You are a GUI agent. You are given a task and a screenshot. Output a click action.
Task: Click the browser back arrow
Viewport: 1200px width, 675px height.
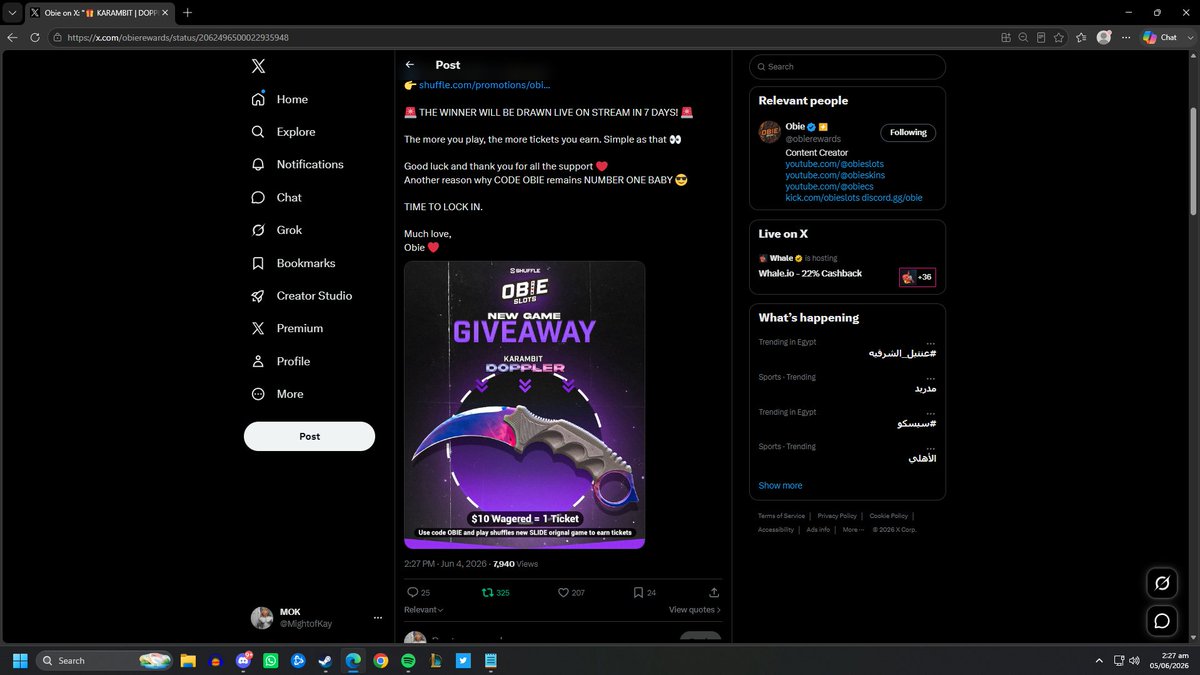(12, 37)
